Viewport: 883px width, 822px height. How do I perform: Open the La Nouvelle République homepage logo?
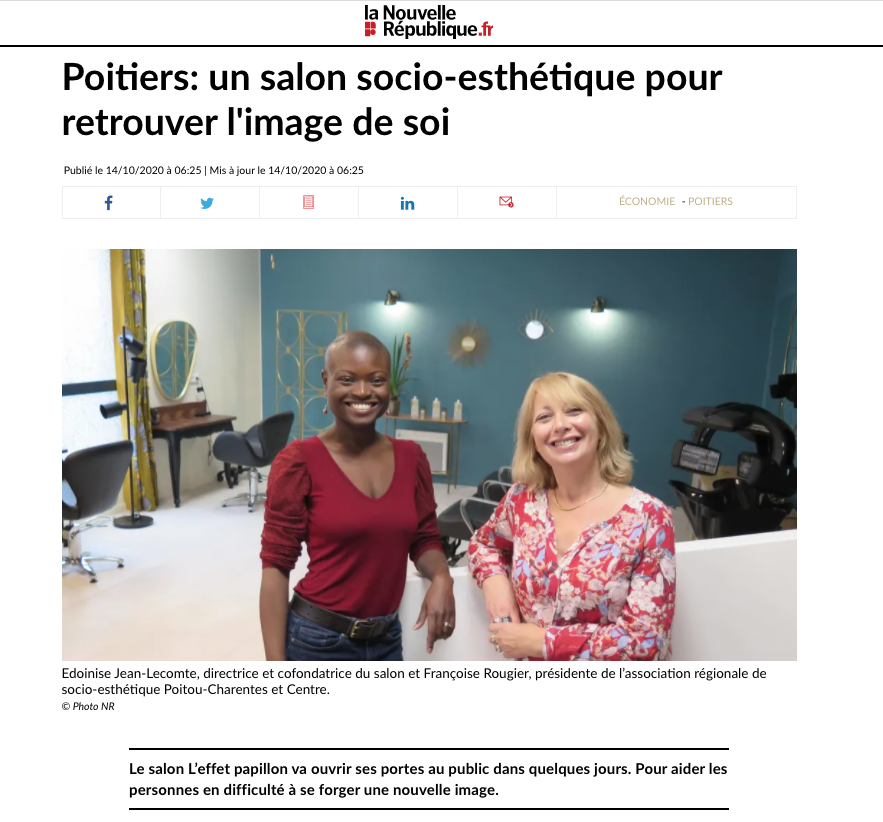[429, 22]
